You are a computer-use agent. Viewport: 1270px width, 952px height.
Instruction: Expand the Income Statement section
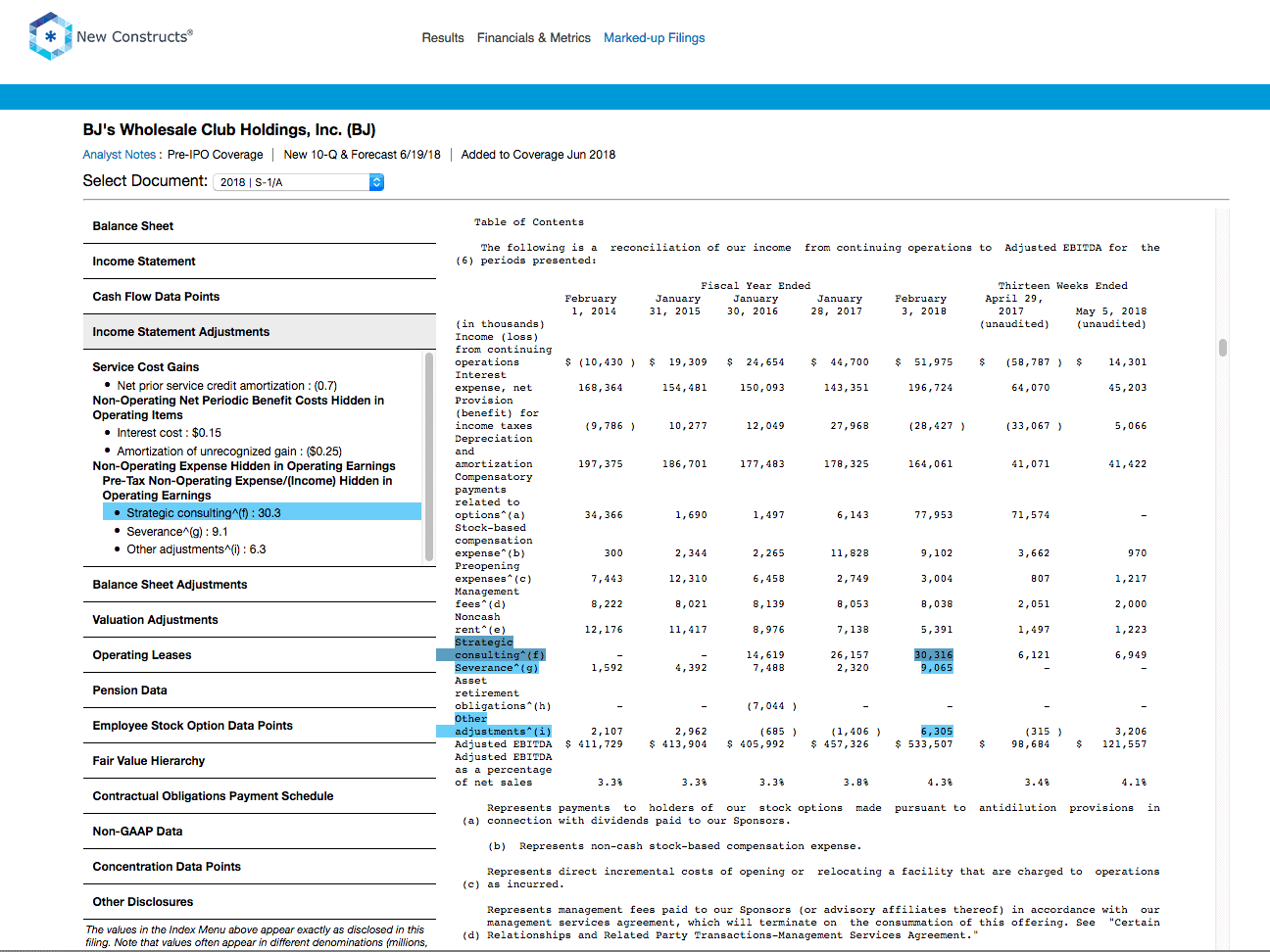(x=260, y=262)
